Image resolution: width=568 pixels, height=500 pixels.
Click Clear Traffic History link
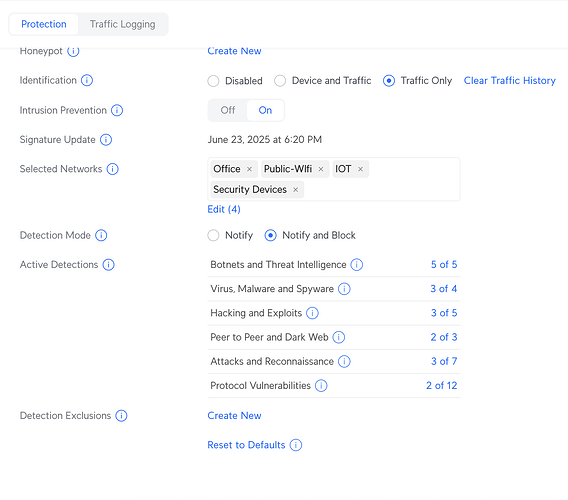(x=510, y=80)
